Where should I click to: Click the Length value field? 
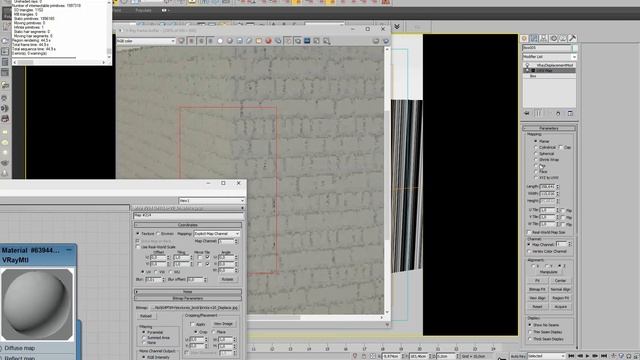click(x=547, y=186)
